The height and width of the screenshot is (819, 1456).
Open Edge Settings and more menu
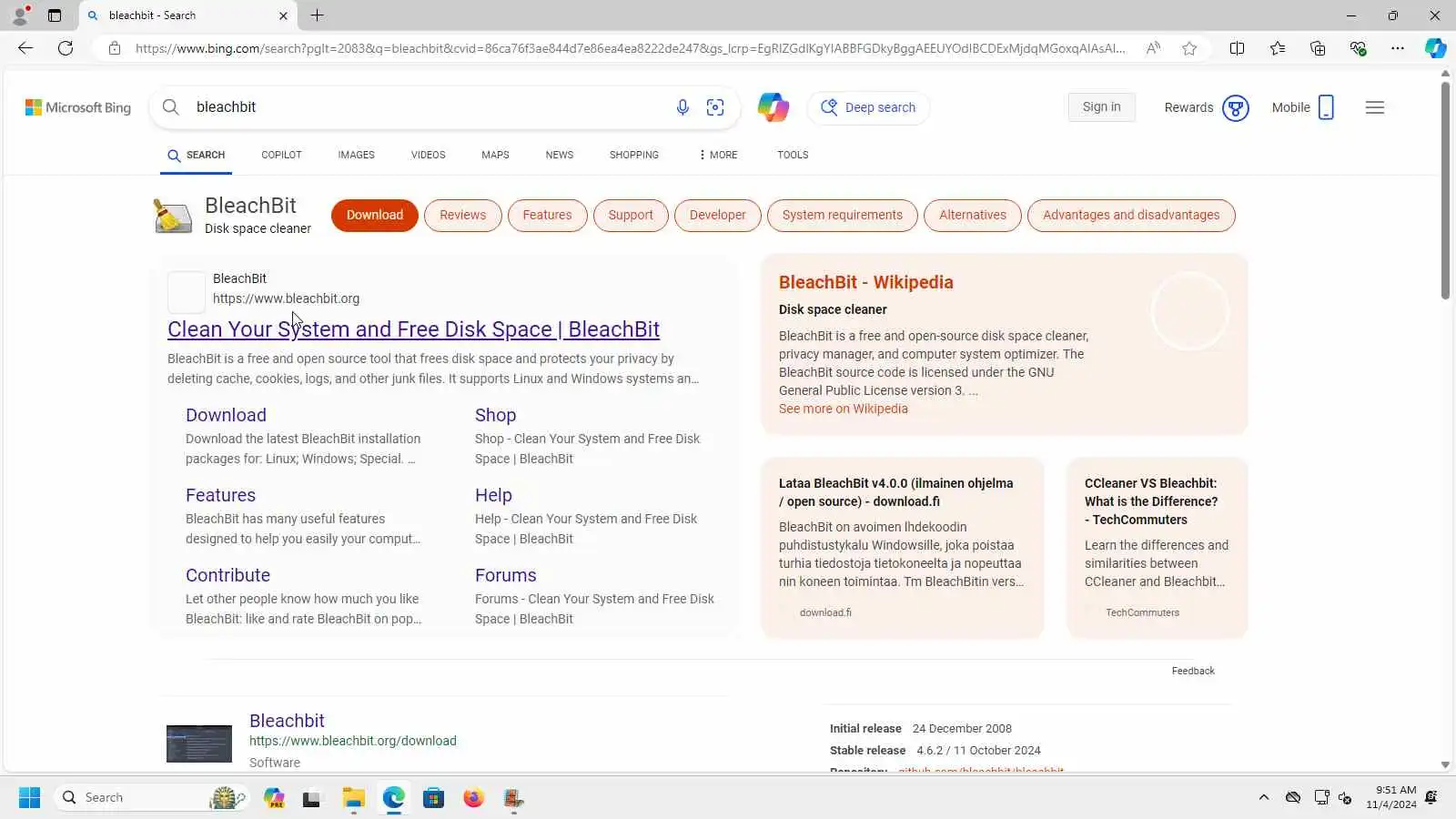point(1398,48)
